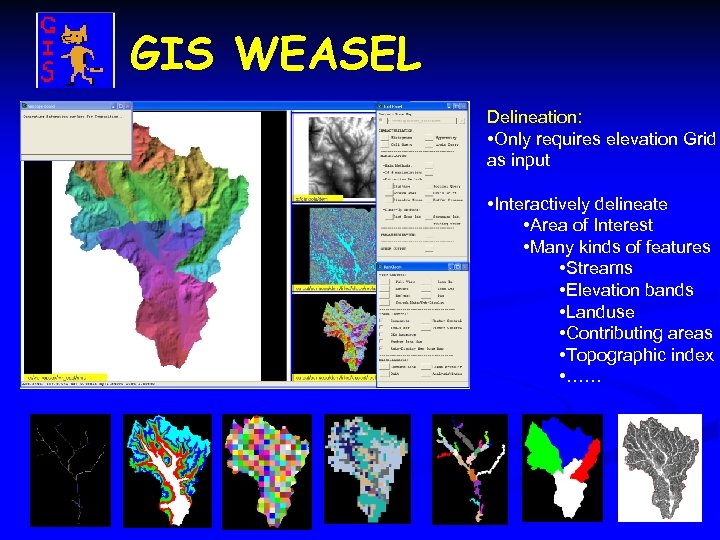Click 'Only requires elevation Grid' bullet

(601, 139)
